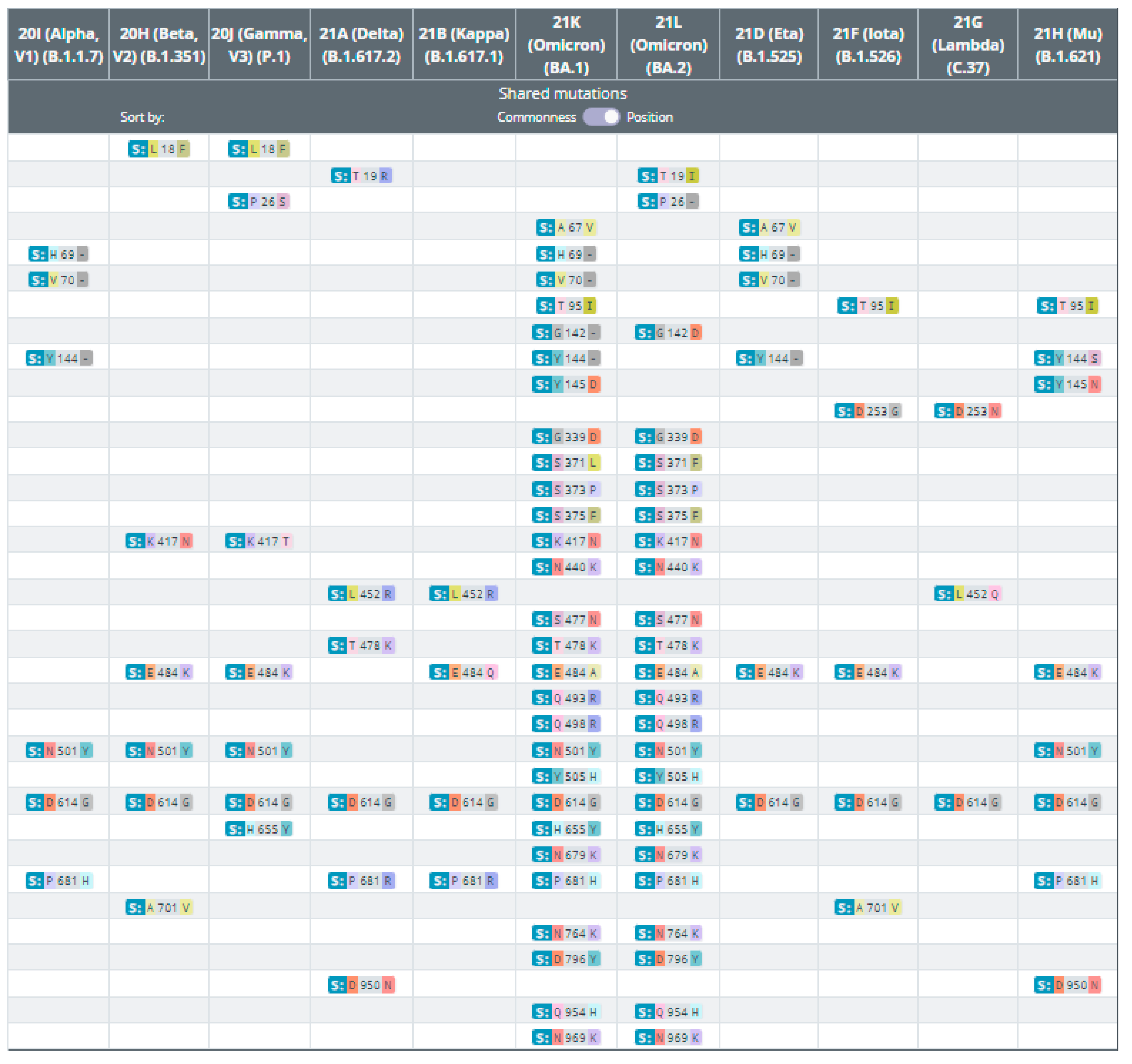1132x1064 pixels.
Task: Click S:E484Q badge under Kappa
Action: [x=463, y=673]
